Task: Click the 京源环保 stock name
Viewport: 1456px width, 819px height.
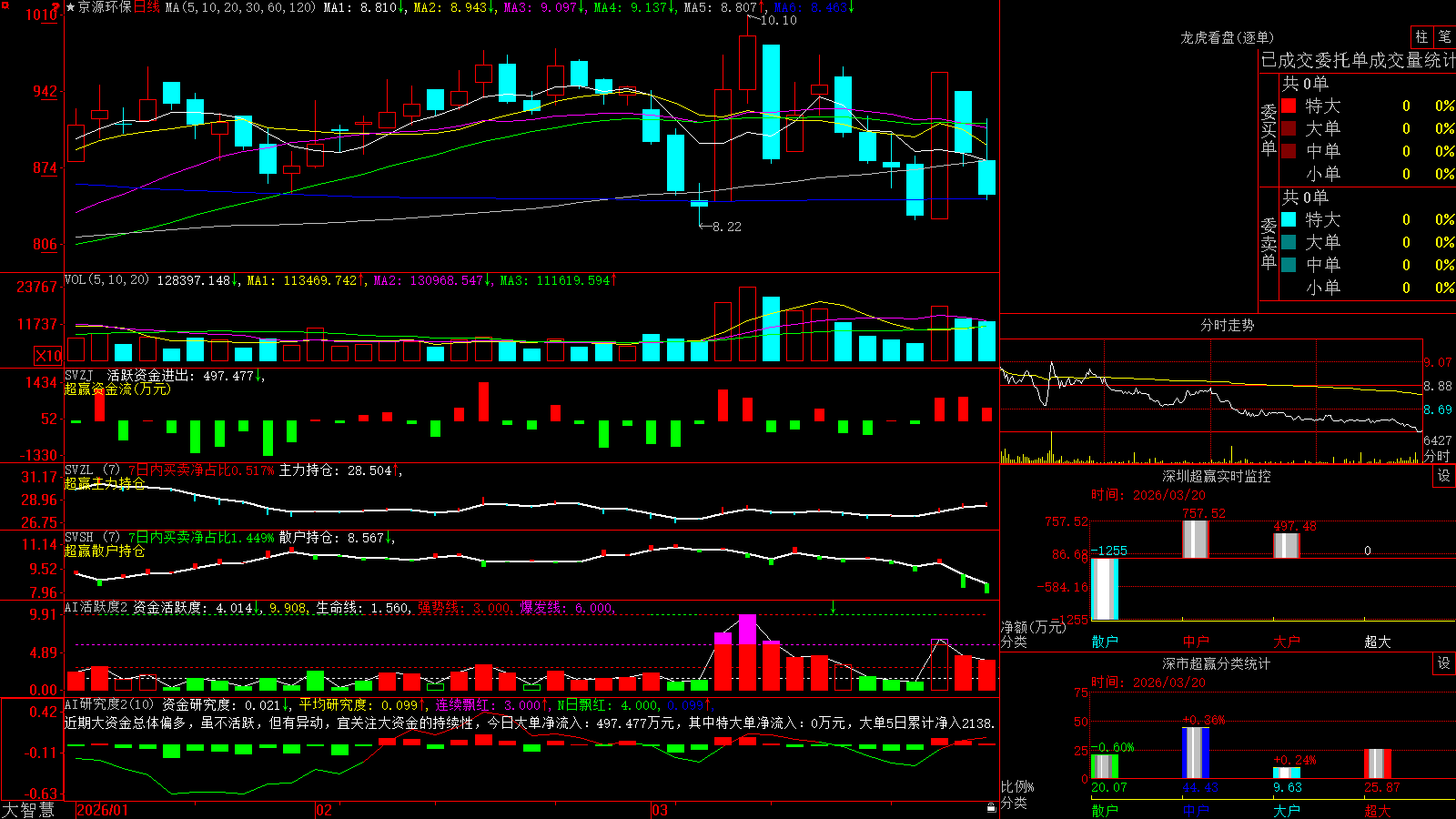Action: 105,7
